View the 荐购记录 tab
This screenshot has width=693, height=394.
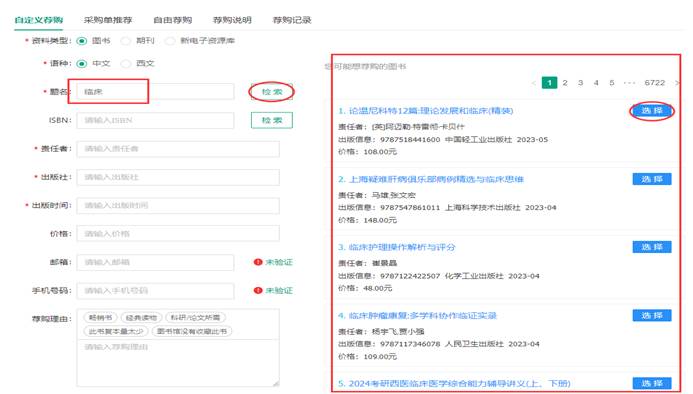click(292, 20)
